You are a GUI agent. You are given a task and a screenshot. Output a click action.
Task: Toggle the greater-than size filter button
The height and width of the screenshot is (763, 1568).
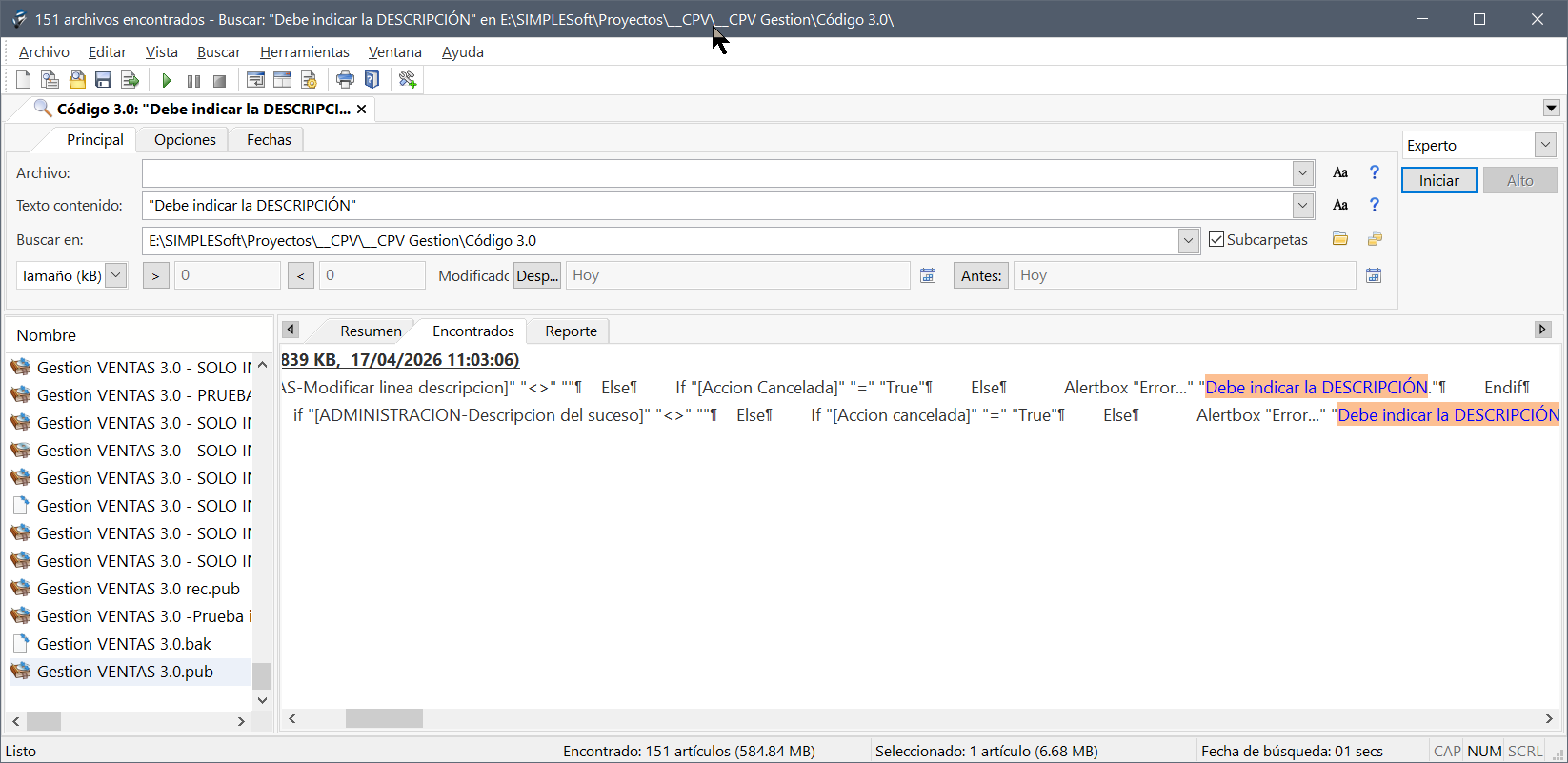tap(156, 275)
